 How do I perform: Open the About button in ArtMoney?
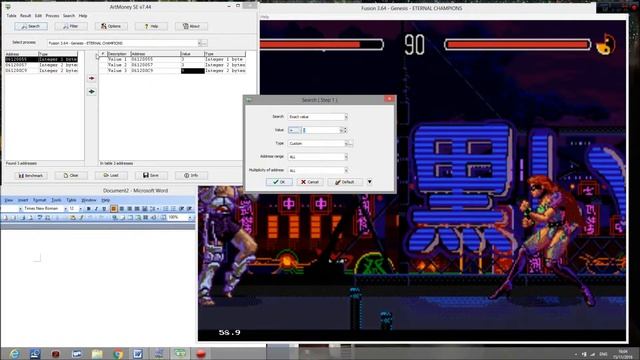click(191, 26)
